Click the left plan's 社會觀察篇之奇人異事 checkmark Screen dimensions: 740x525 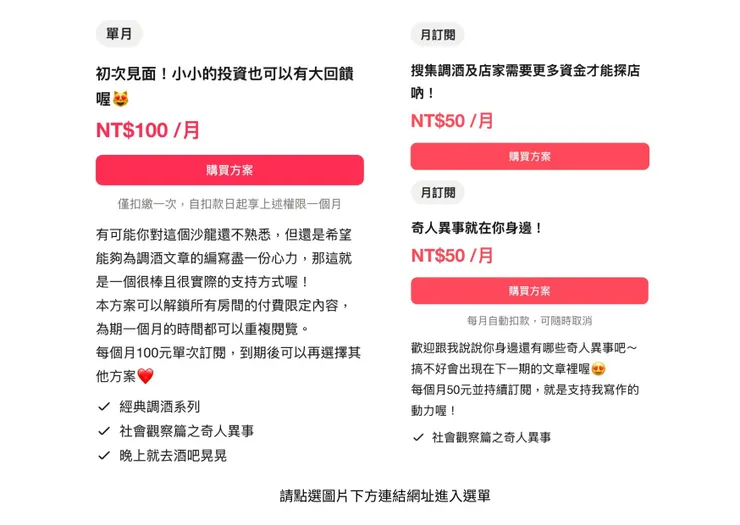click(x=104, y=431)
